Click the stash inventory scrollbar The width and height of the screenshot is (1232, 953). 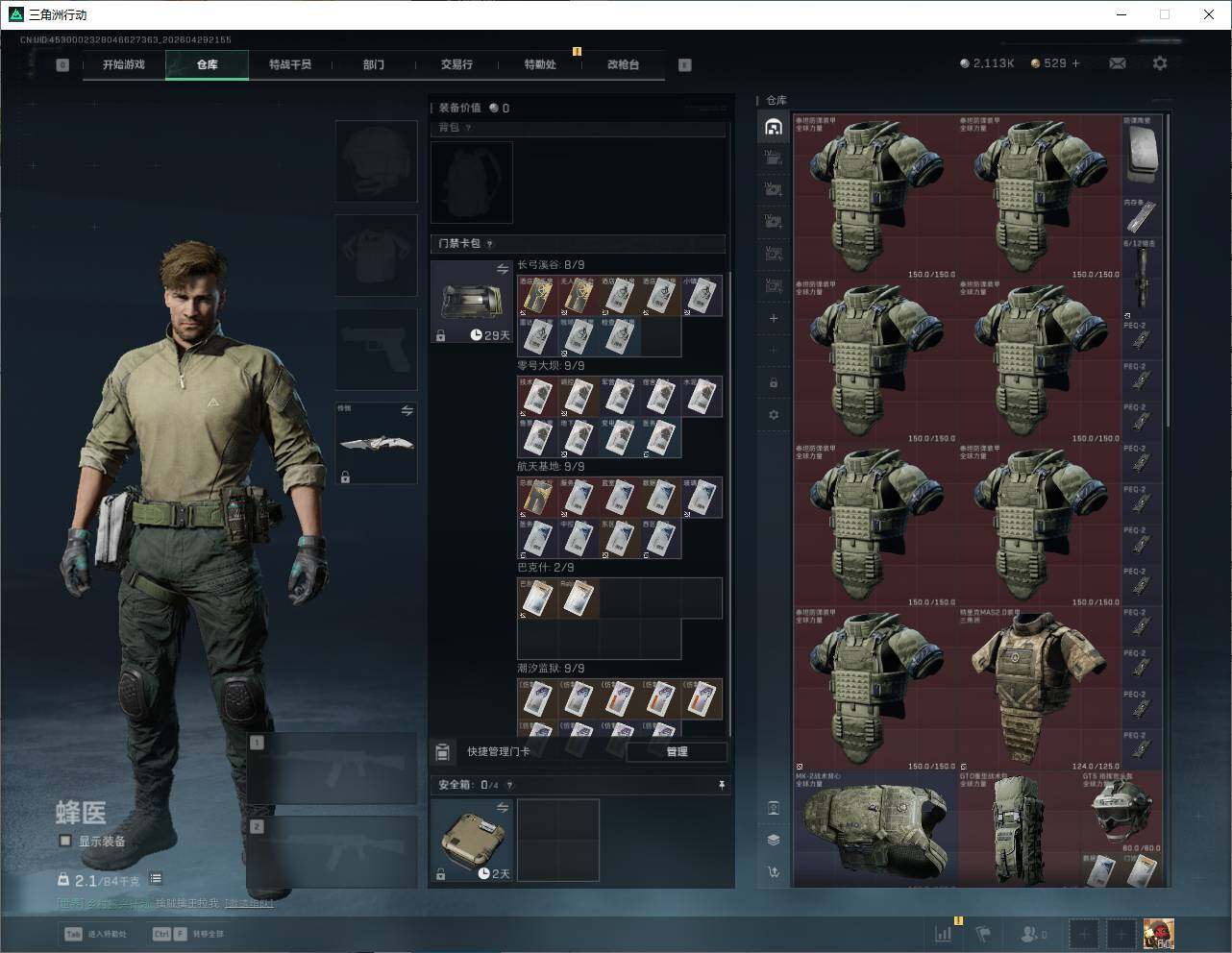(x=1168, y=271)
